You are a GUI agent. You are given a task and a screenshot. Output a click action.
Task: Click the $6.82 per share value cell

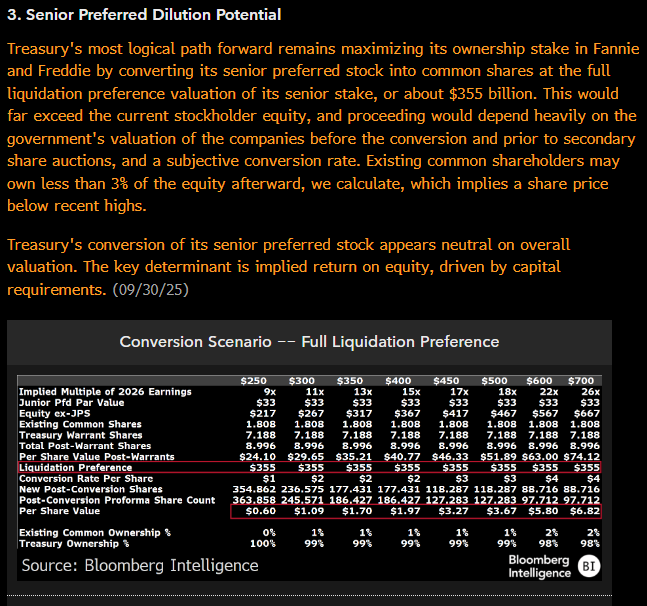coord(585,511)
